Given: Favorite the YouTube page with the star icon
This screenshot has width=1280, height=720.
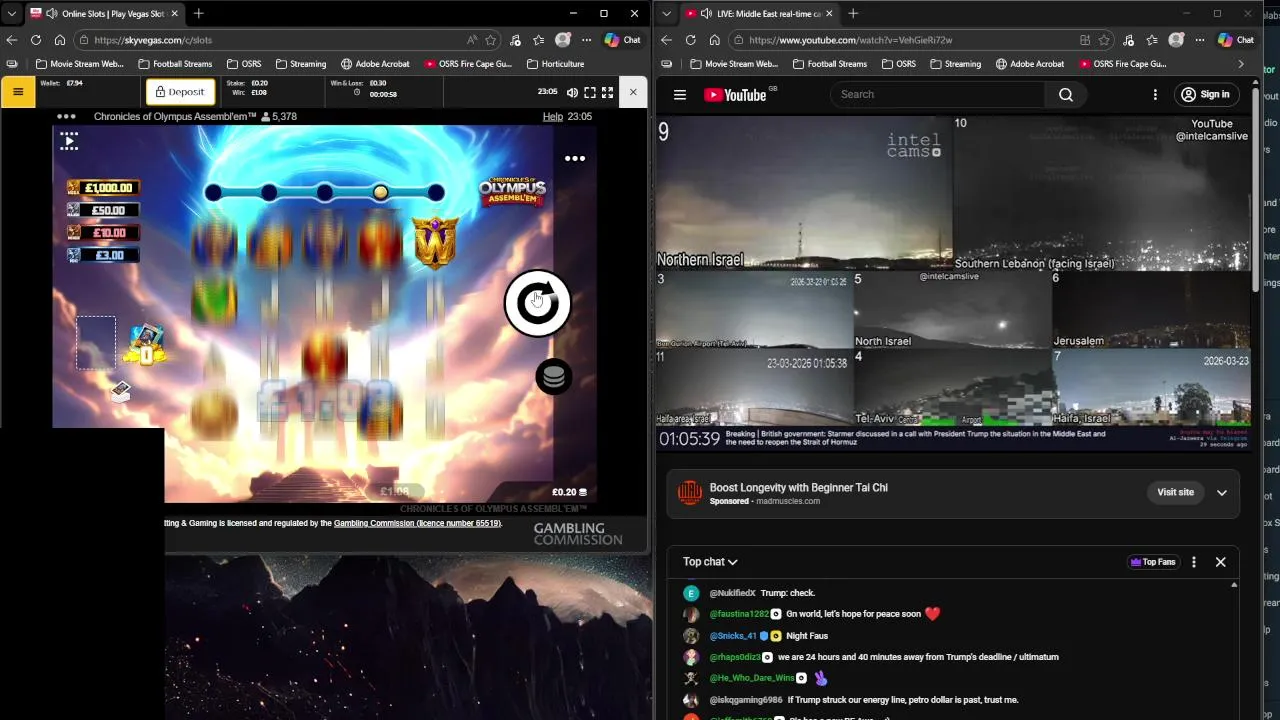Looking at the screenshot, I should point(1104,40).
